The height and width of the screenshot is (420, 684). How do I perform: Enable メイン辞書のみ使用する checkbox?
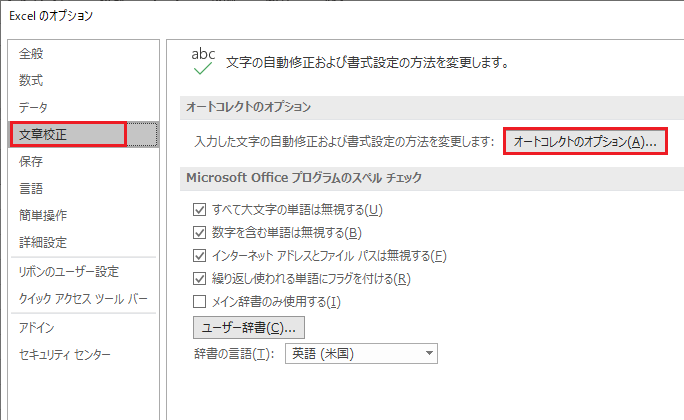coord(199,302)
